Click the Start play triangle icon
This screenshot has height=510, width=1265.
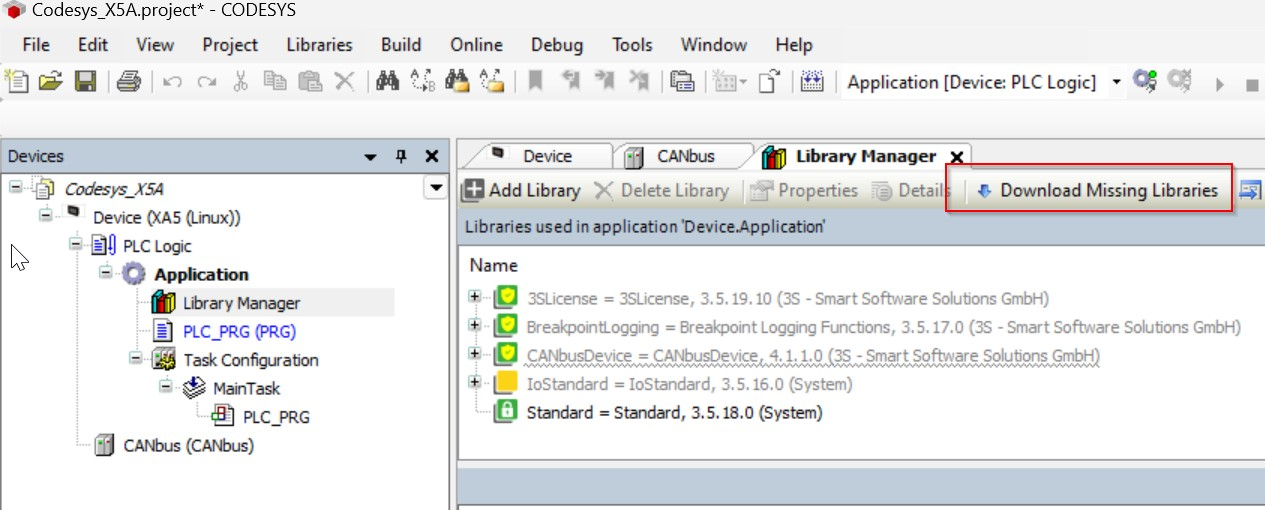(x=1220, y=84)
